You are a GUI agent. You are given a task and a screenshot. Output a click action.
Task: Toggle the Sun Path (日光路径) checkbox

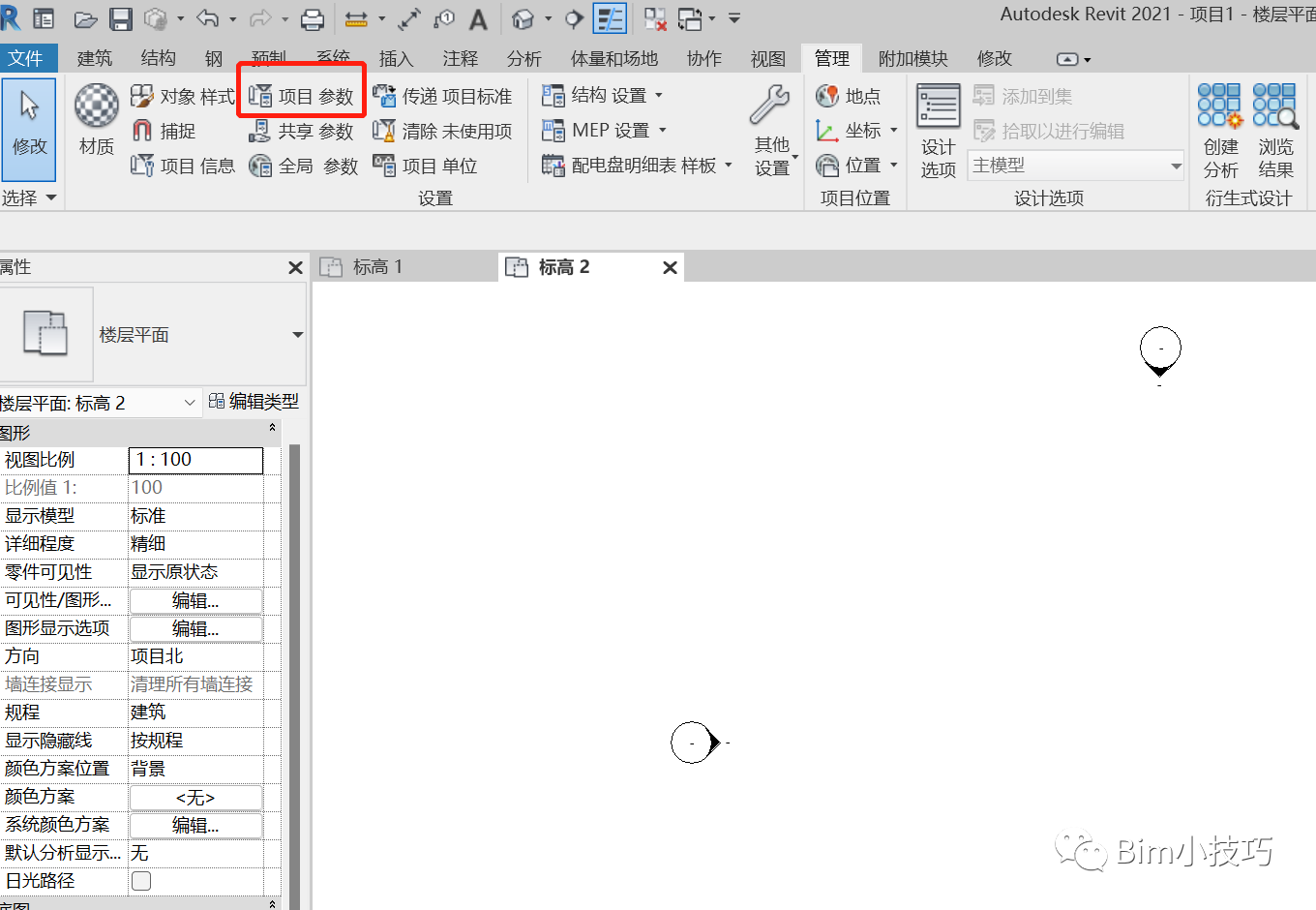click(x=141, y=881)
